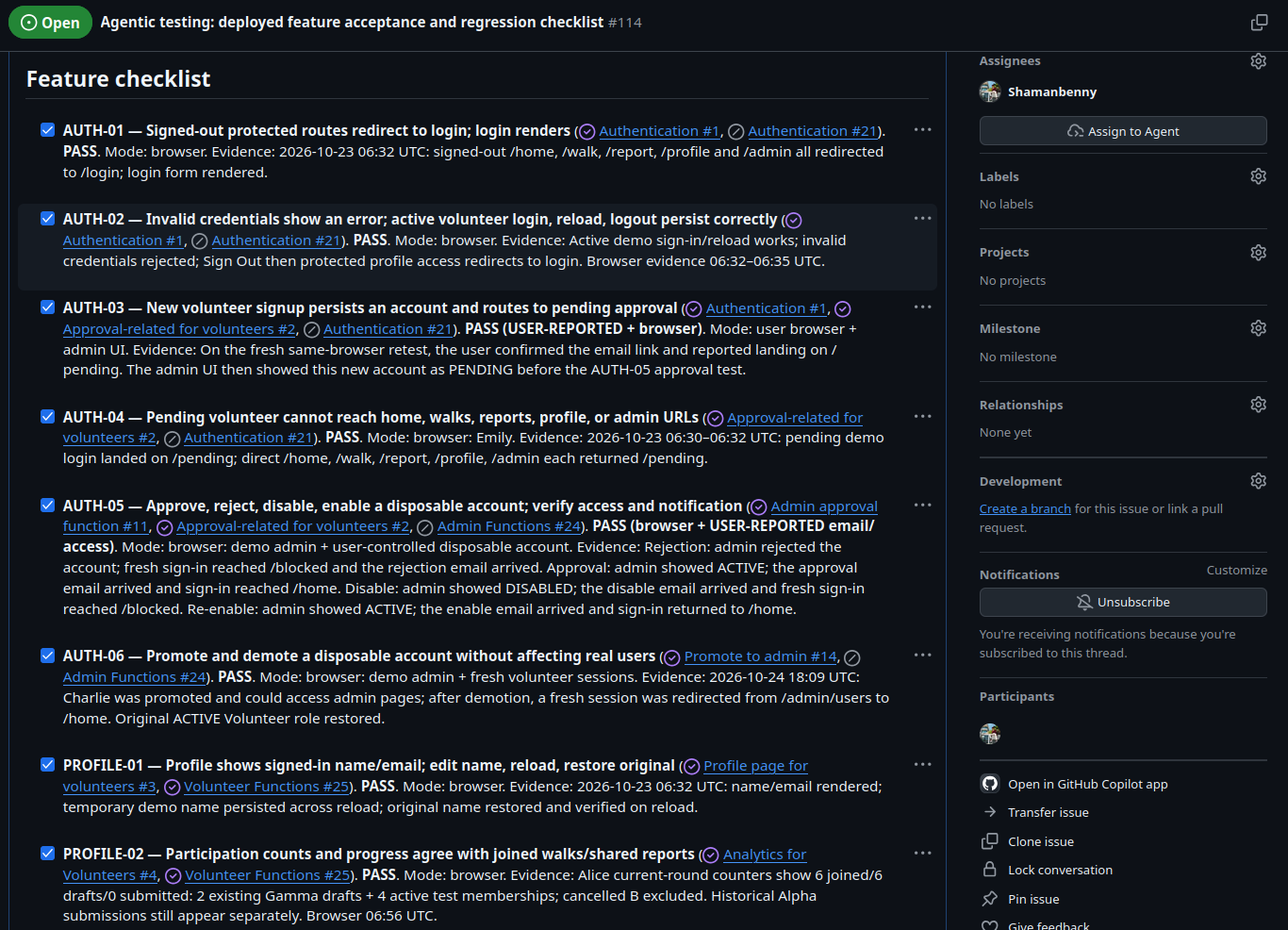The height and width of the screenshot is (930, 1288).
Task: Uncheck the AUTH-04 checklist item
Action: [48, 417]
